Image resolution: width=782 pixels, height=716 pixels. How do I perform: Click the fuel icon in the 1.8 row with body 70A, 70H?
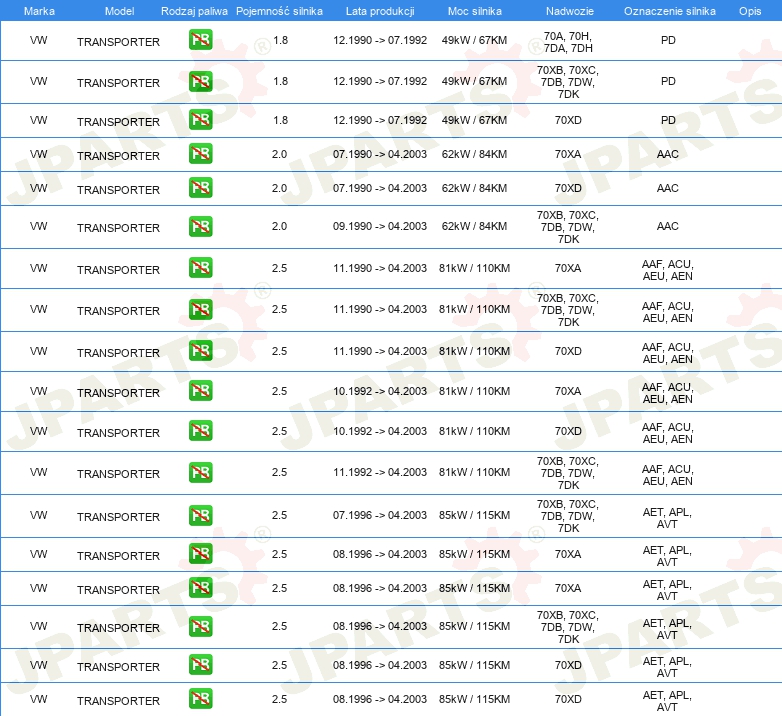point(200,40)
